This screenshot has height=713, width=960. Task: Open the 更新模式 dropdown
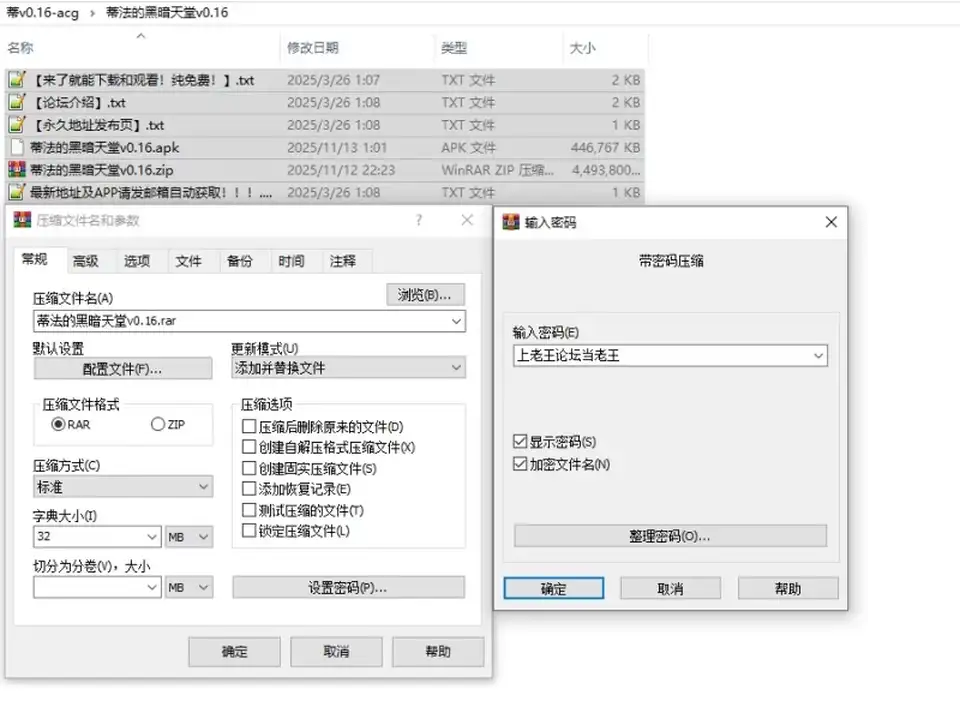348,368
